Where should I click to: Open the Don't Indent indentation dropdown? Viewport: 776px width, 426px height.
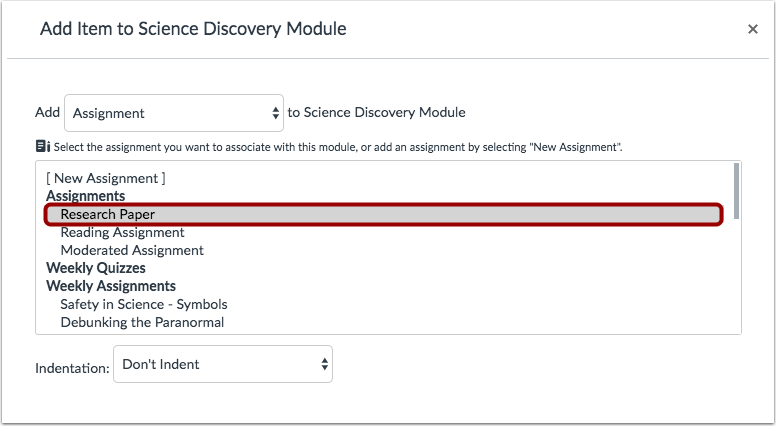click(x=223, y=364)
